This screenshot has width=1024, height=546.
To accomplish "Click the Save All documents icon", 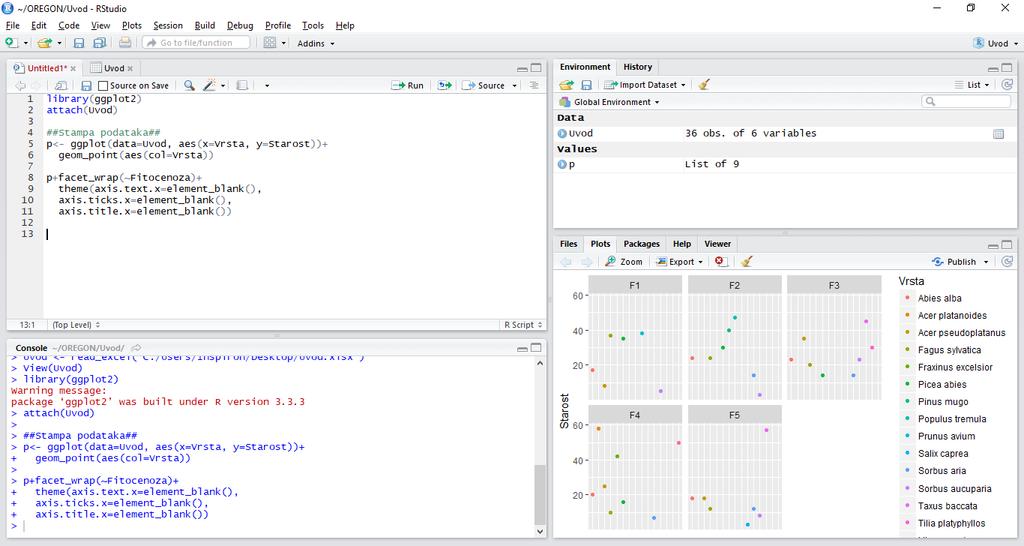I will [x=99, y=43].
